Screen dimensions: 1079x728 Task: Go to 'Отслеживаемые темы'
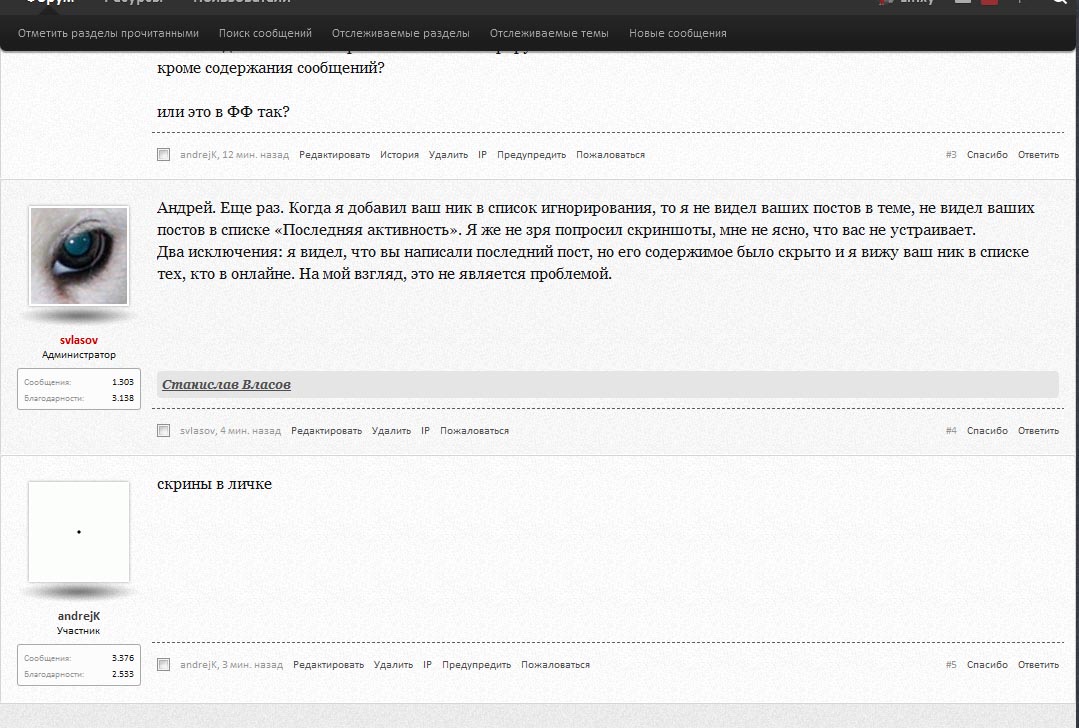coord(549,33)
